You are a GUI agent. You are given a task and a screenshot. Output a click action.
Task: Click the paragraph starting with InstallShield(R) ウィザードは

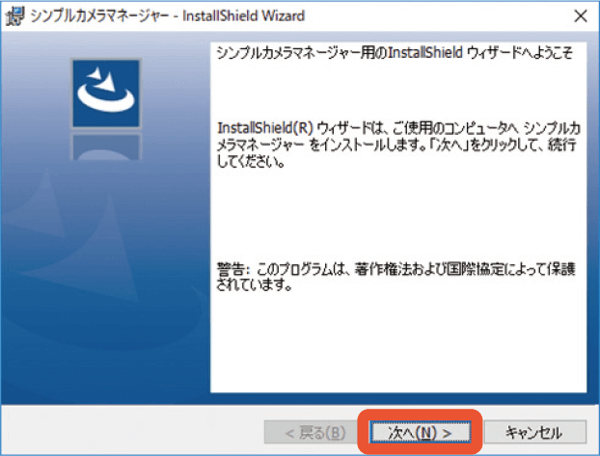[x=398, y=145]
